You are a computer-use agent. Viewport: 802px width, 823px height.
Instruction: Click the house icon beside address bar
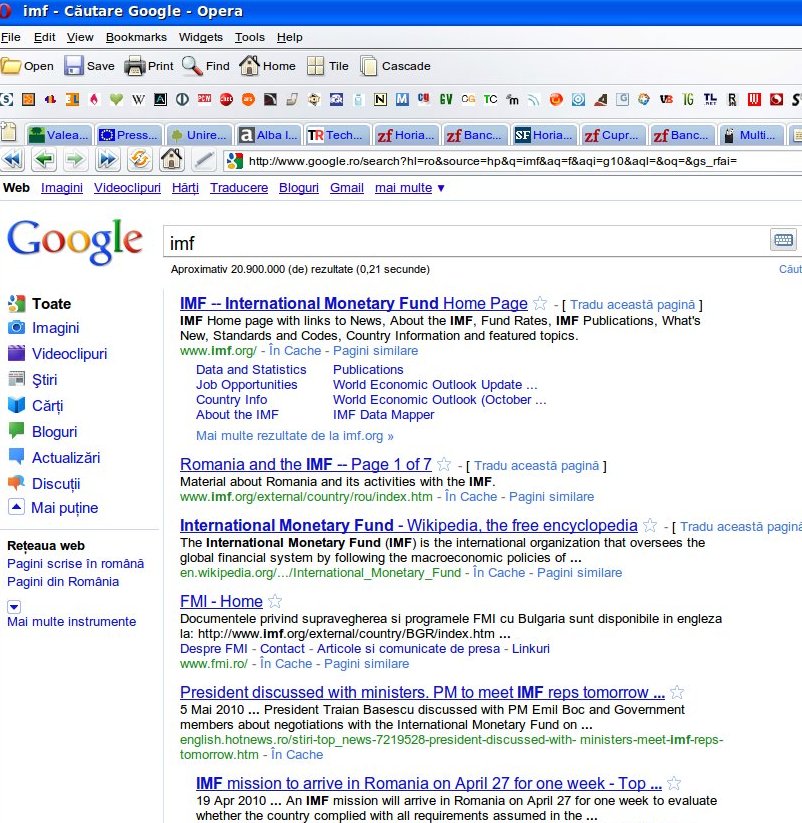click(x=172, y=160)
